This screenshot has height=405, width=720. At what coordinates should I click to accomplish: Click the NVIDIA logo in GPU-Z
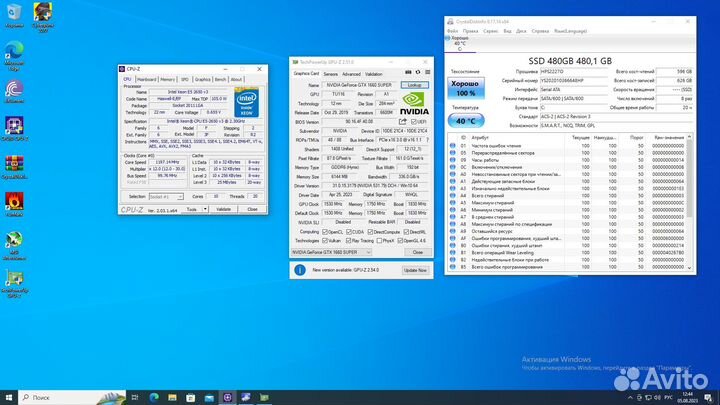pyautogui.click(x=414, y=104)
